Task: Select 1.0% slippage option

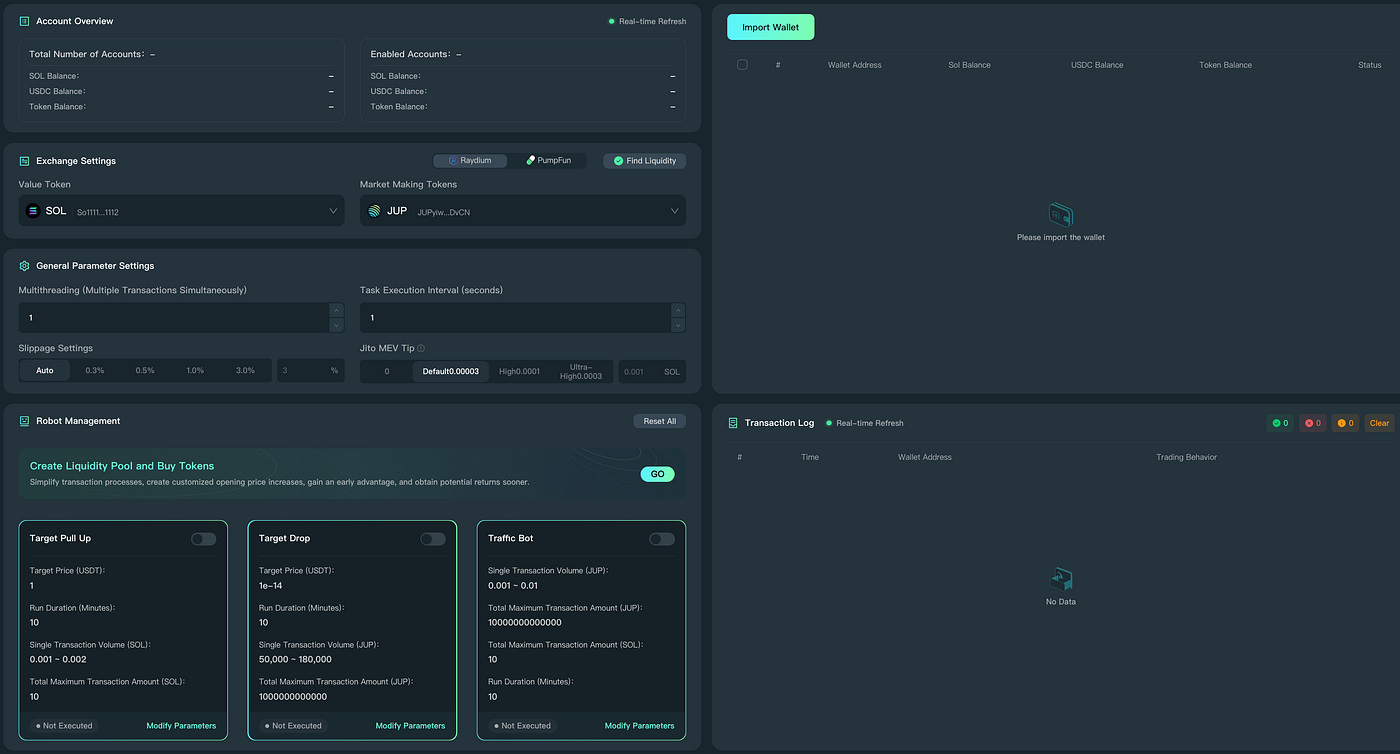Action: [195, 370]
